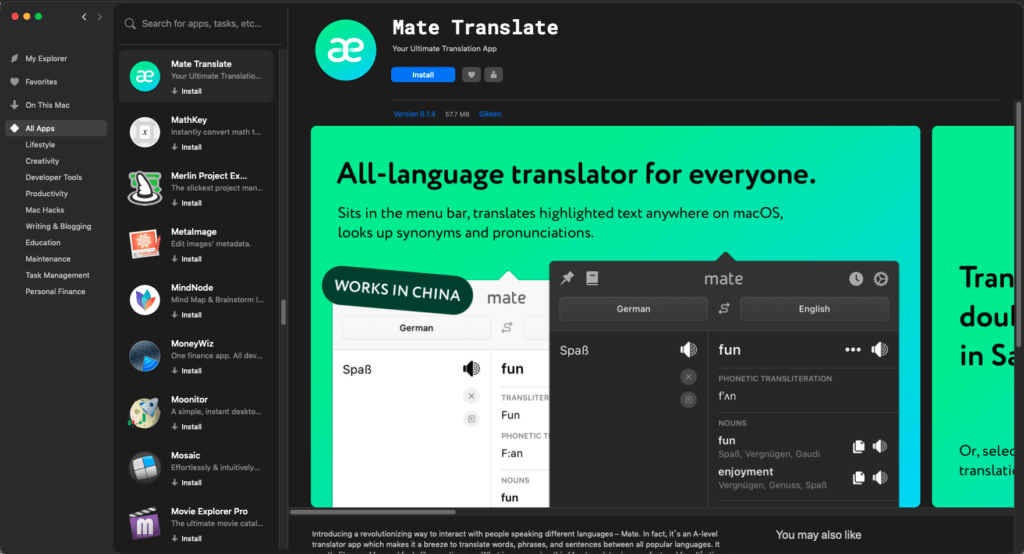Click the blue Install button in header
1024x554 pixels.
tap(423, 75)
